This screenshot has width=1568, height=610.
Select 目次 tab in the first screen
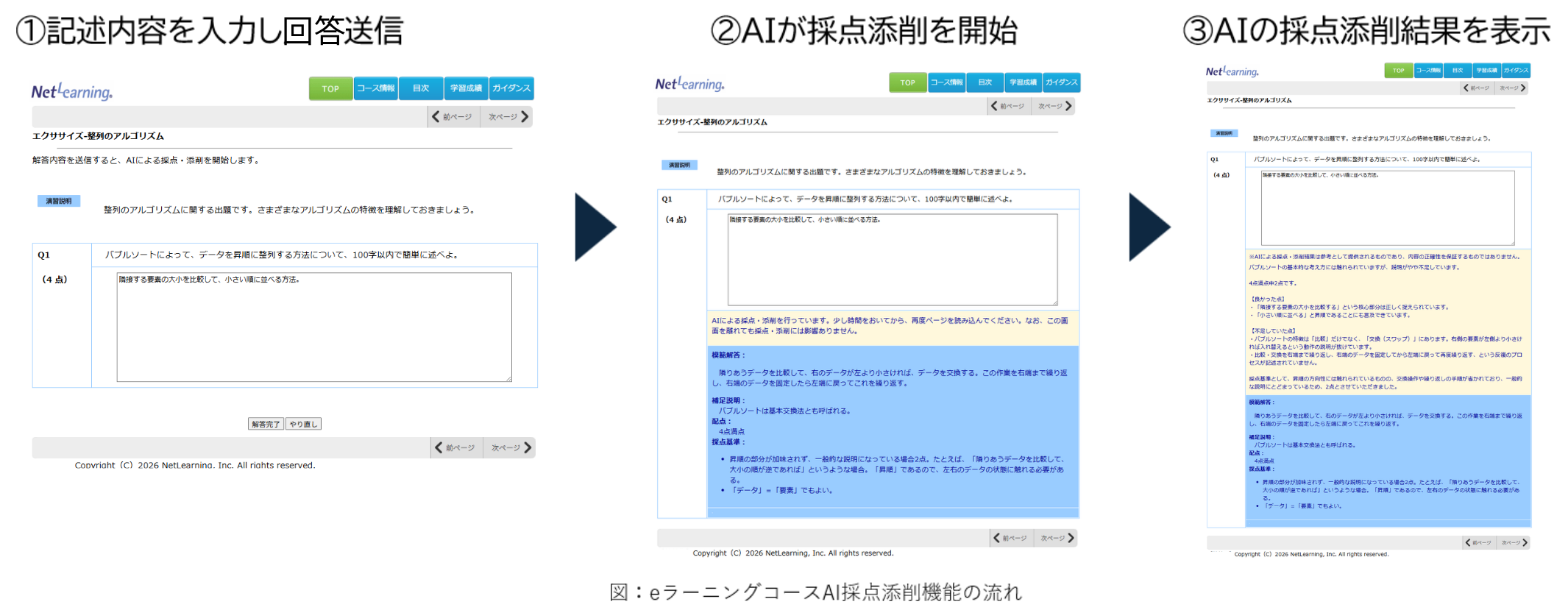(421, 88)
